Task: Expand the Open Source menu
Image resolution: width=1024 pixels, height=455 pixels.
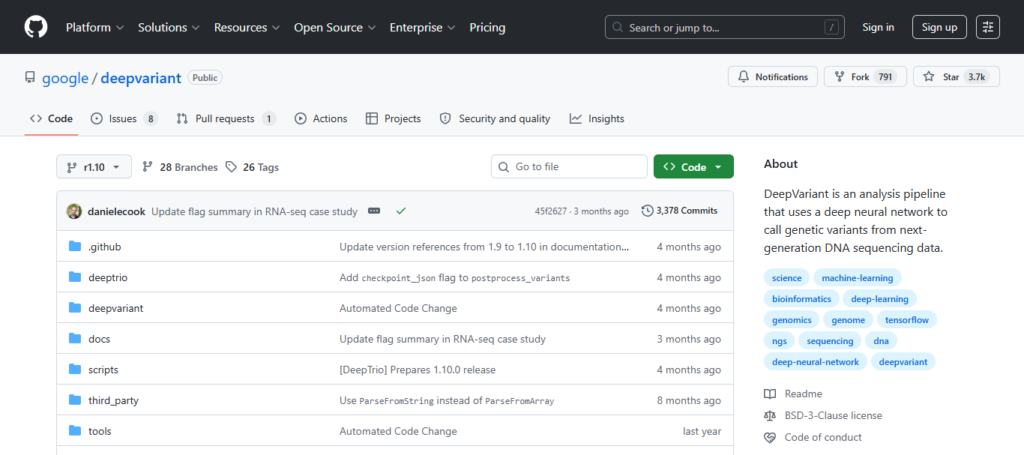Action: (335, 27)
